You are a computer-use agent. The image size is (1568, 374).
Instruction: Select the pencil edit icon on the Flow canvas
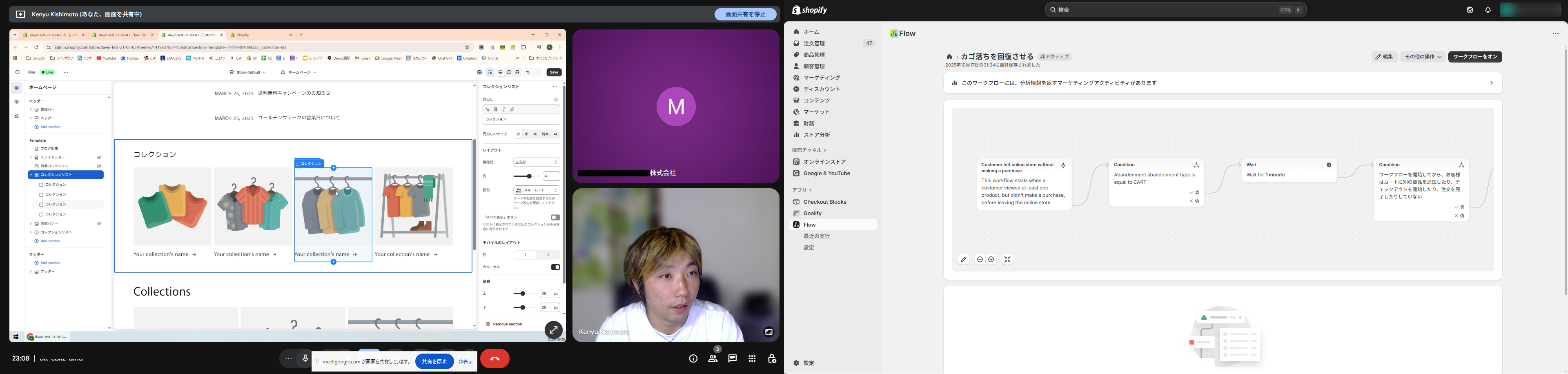[964, 260]
